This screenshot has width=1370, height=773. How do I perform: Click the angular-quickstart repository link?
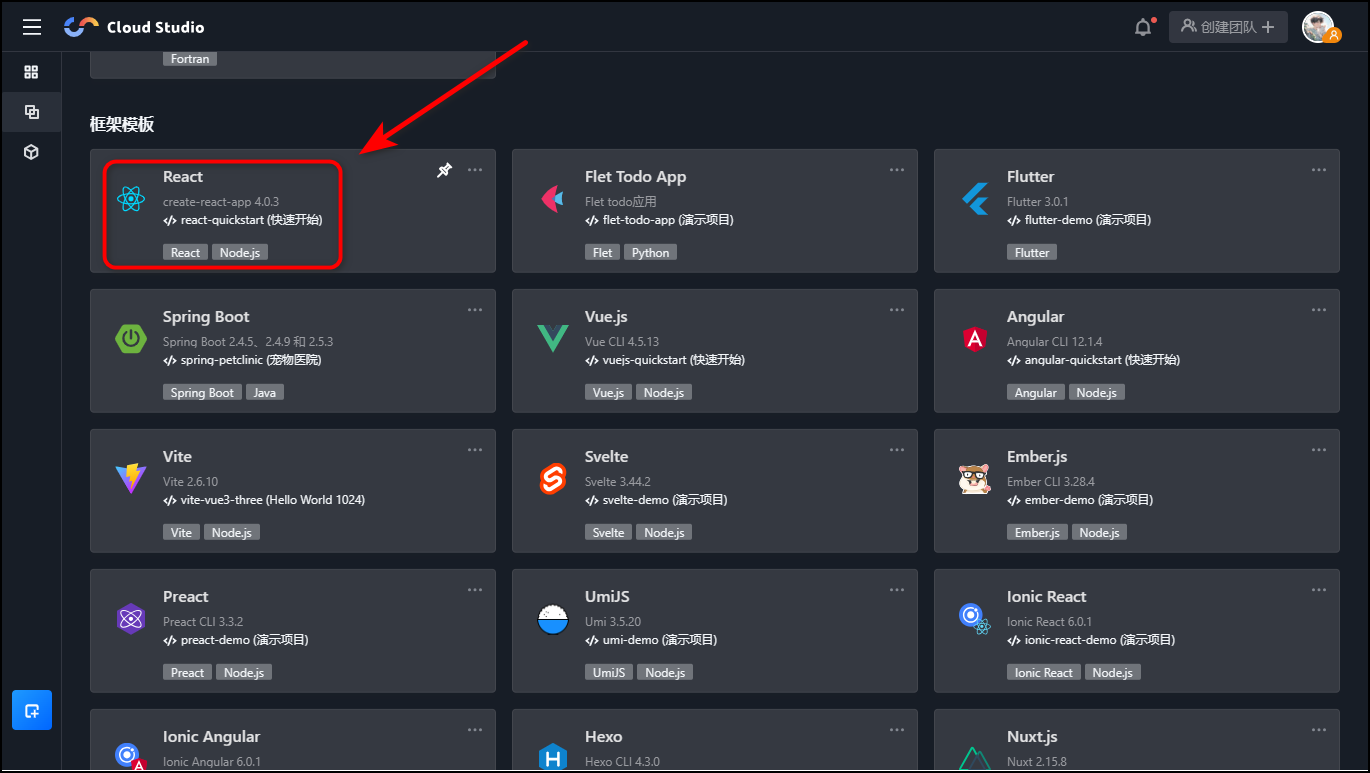click(1094, 360)
